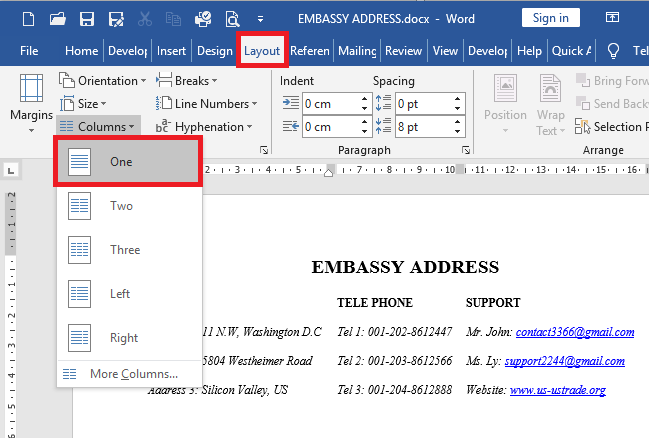Screen dimensions: 649x438
Task: Choose the One column layout
Action: pyautogui.click(x=128, y=161)
